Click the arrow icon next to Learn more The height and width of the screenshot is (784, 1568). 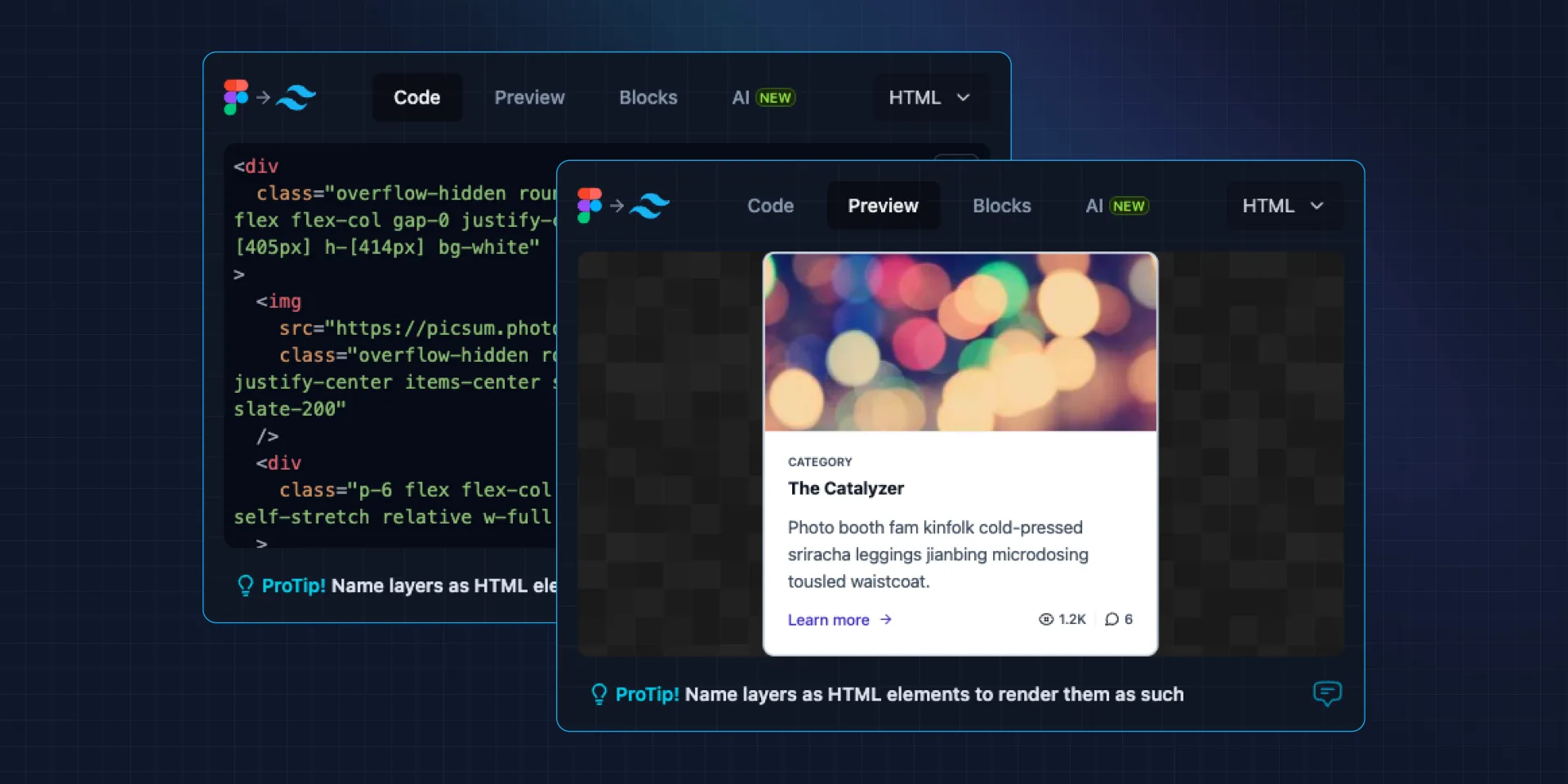(886, 620)
